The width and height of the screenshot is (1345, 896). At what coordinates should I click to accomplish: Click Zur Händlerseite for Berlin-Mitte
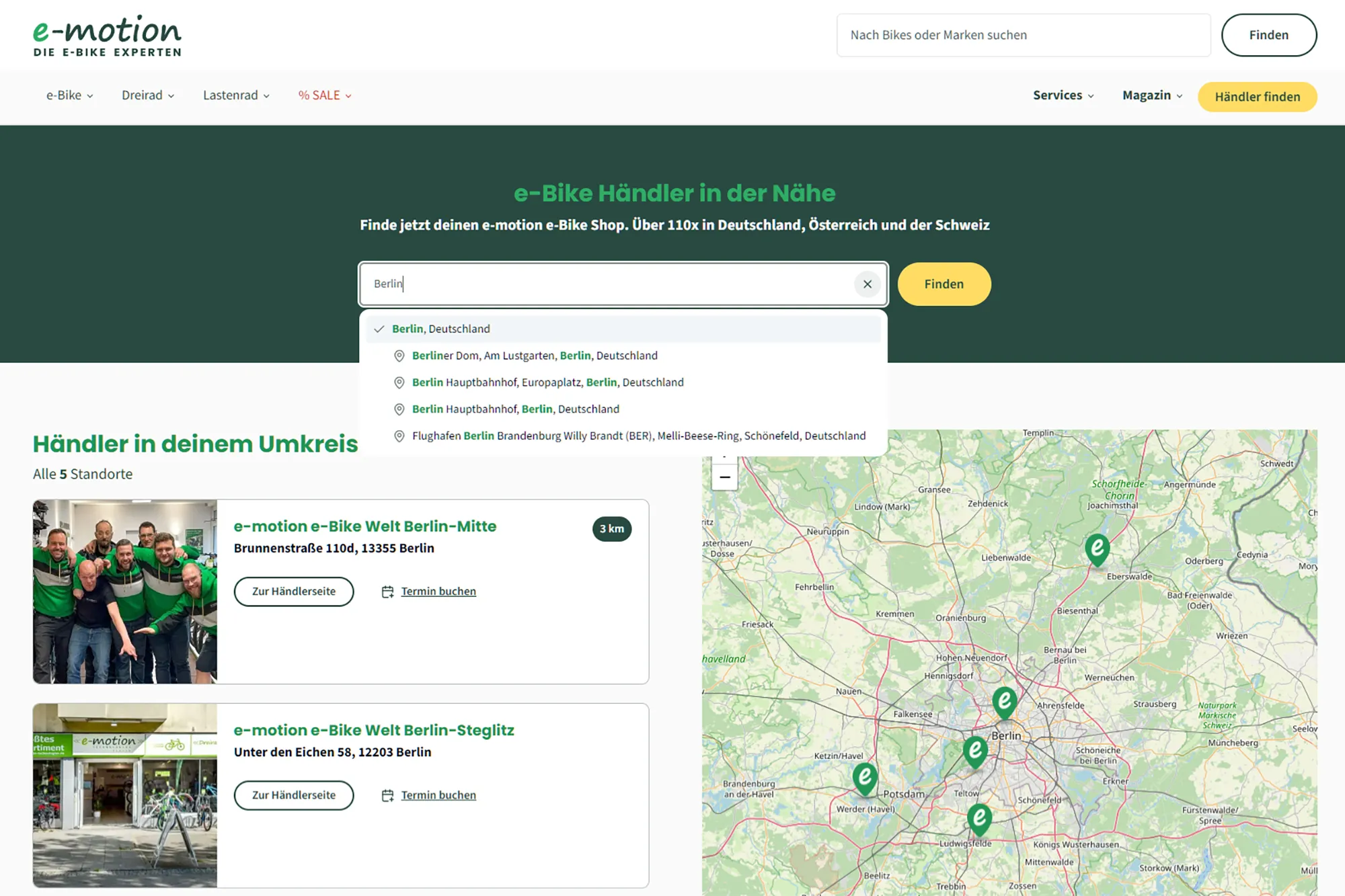[293, 592]
